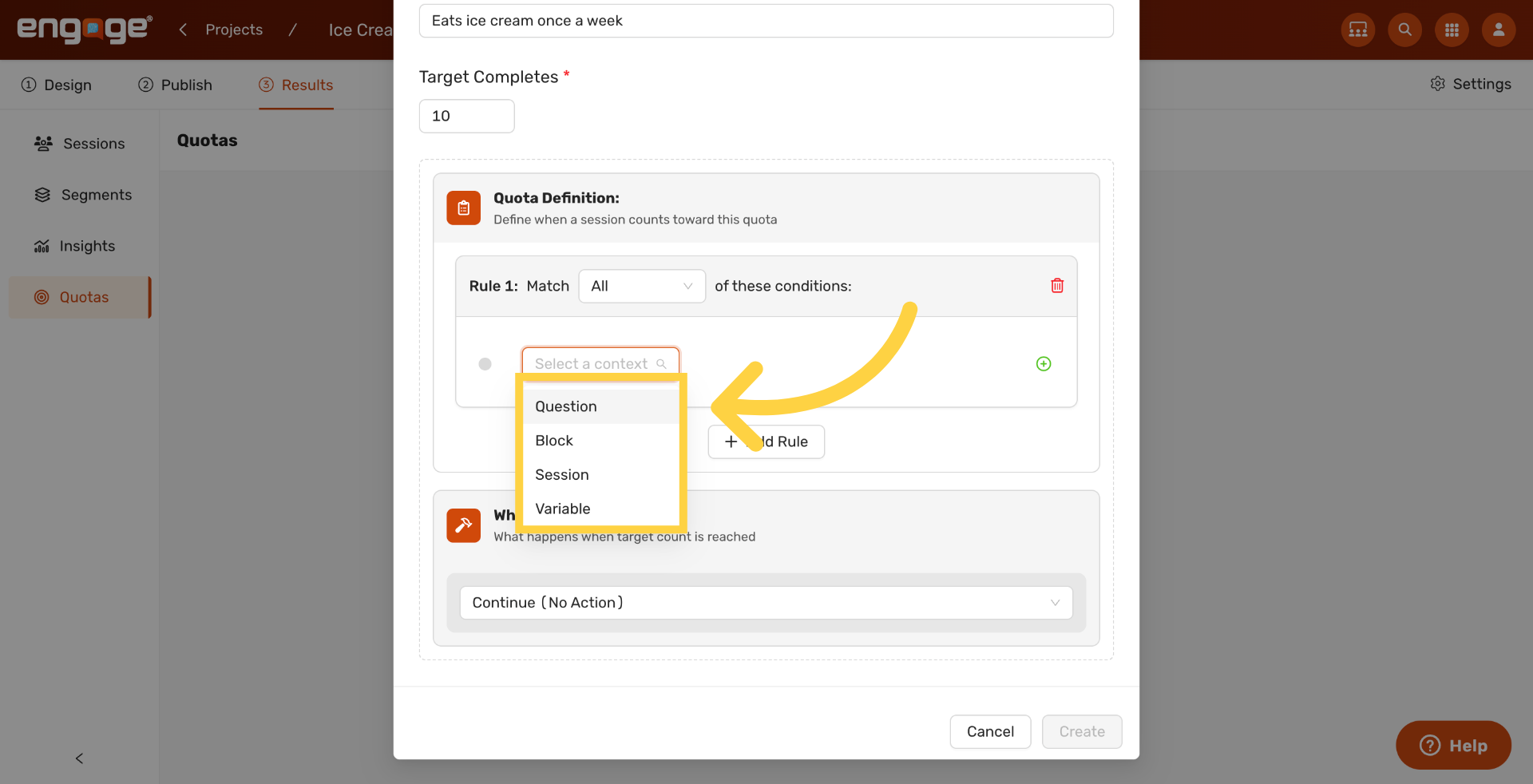
Task: Click the Target Completes number field
Action: [x=466, y=116]
